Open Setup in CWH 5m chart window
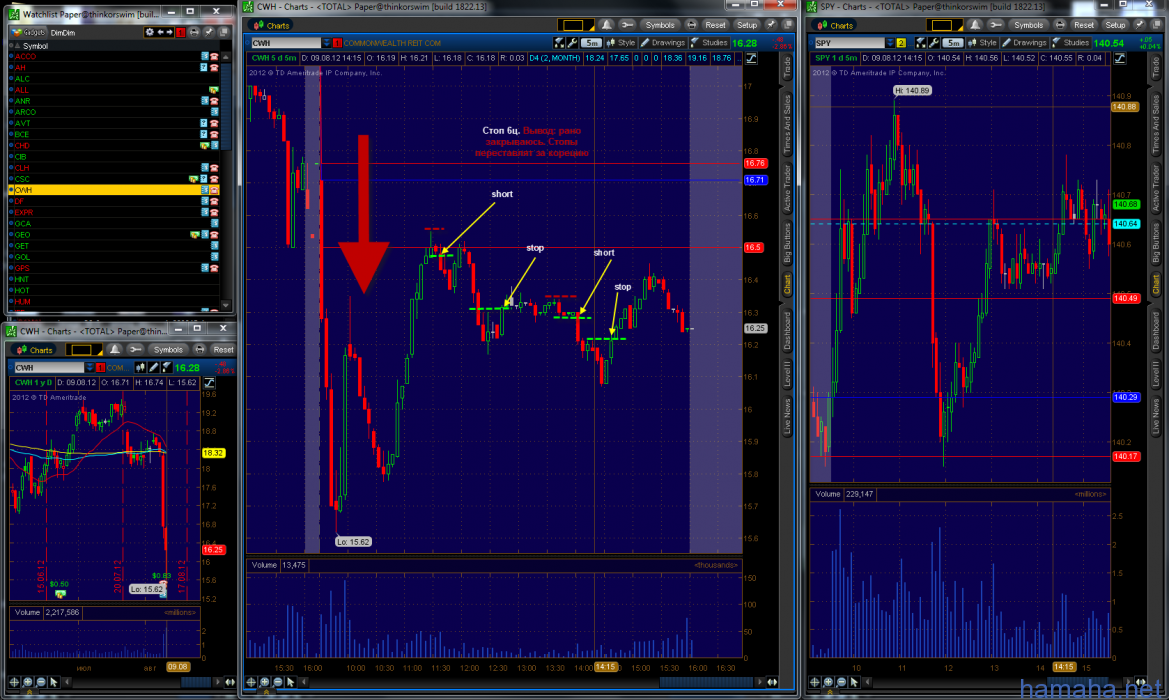 pyautogui.click(x=747, y=25)
